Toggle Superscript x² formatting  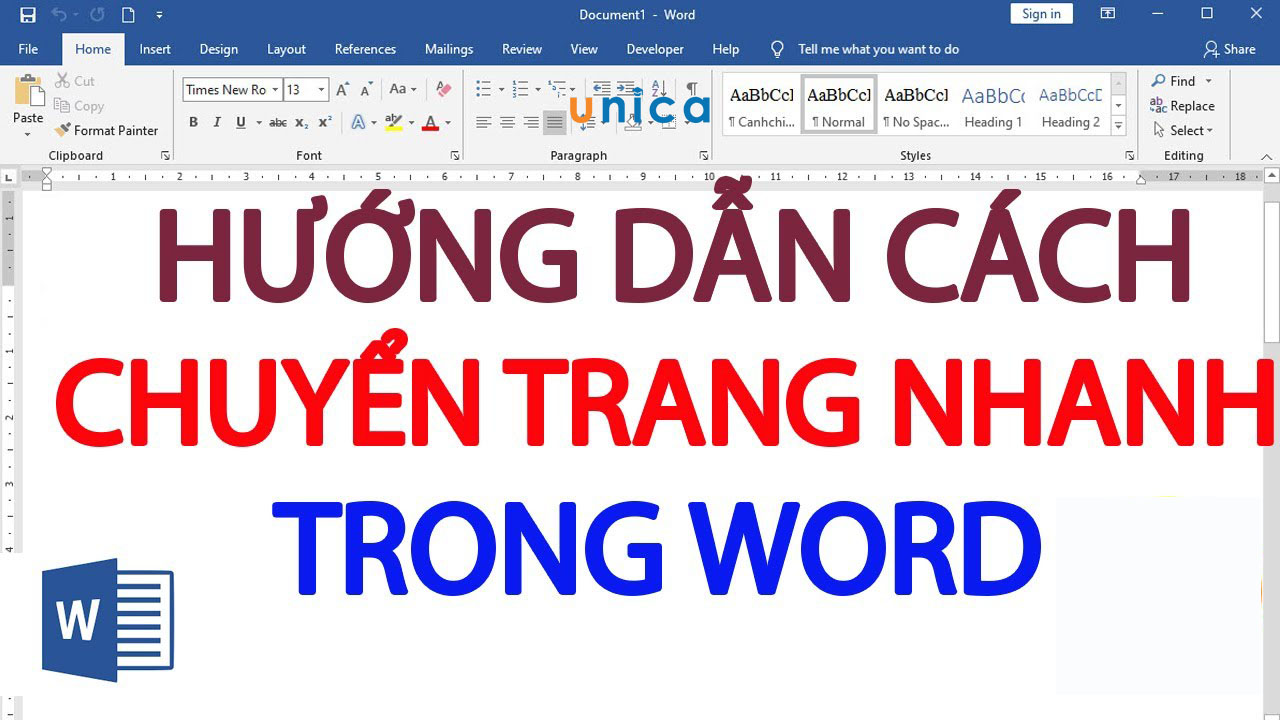coord(325,122)
